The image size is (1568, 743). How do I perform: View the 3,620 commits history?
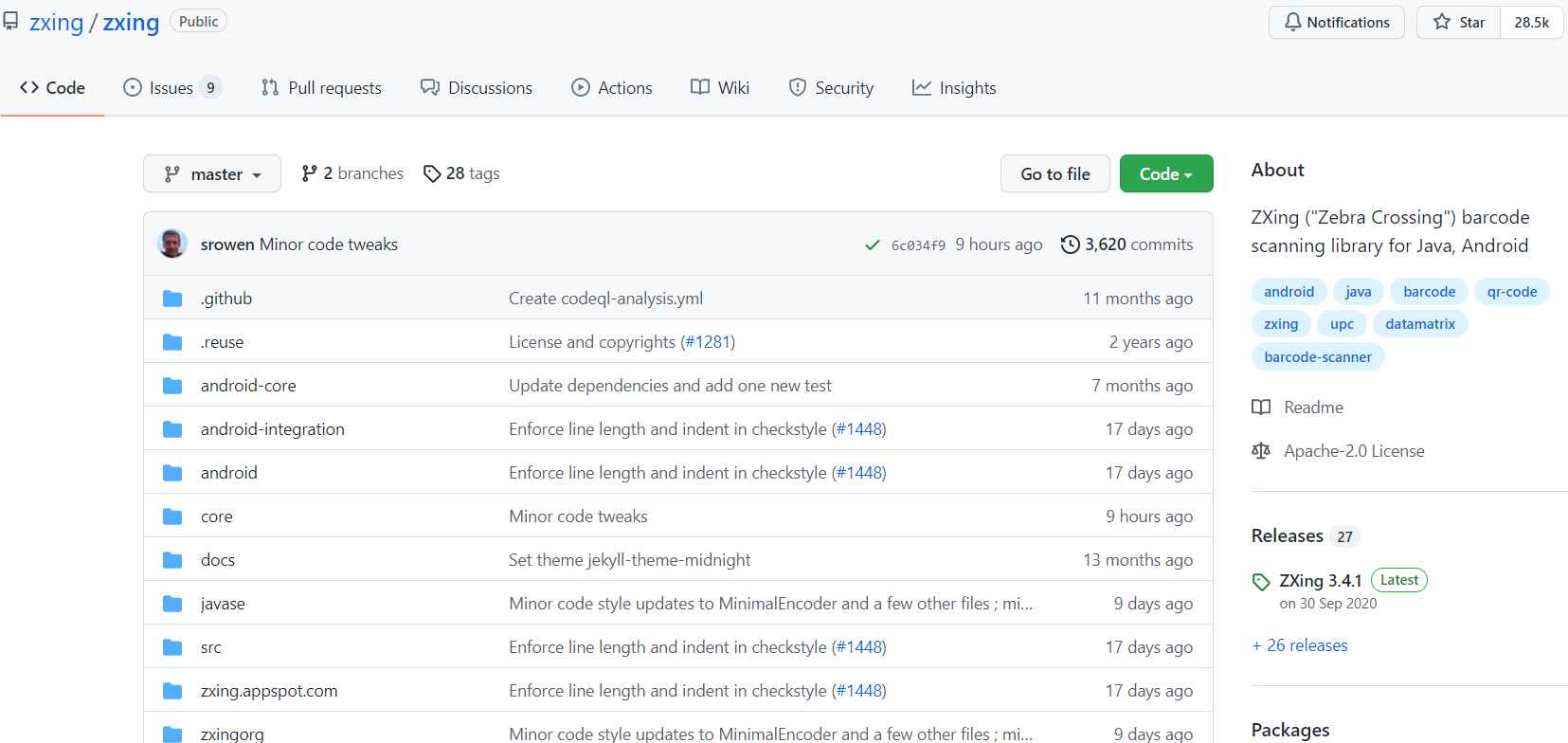pos(1127,245)
